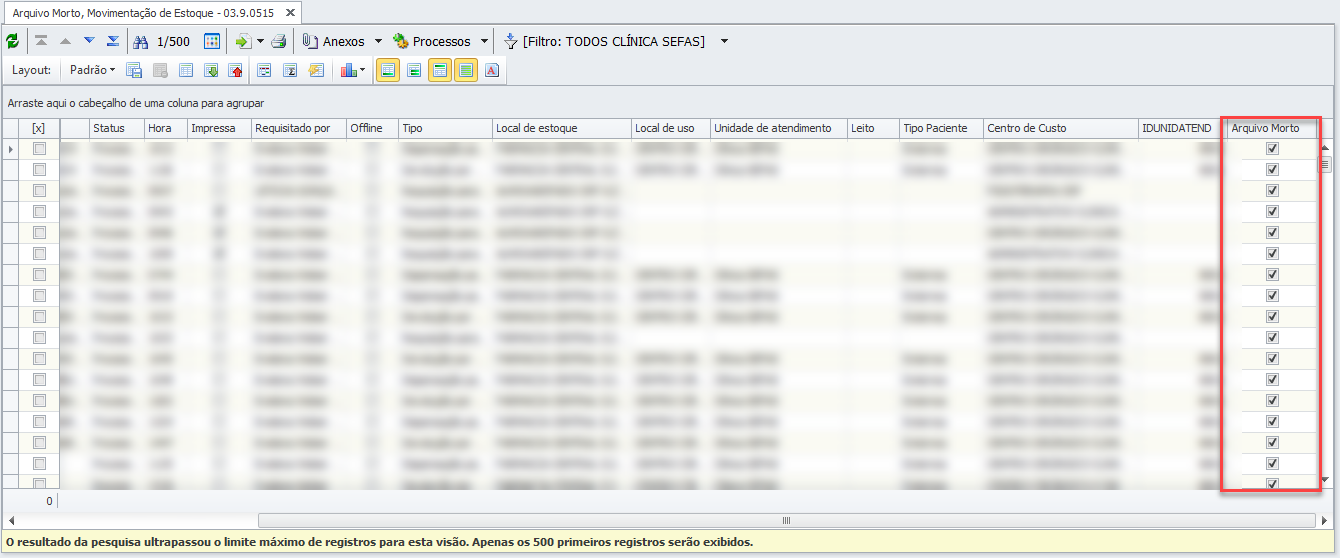Sort by the Impressa column header

pyautogui.click(x=218, y=128)
